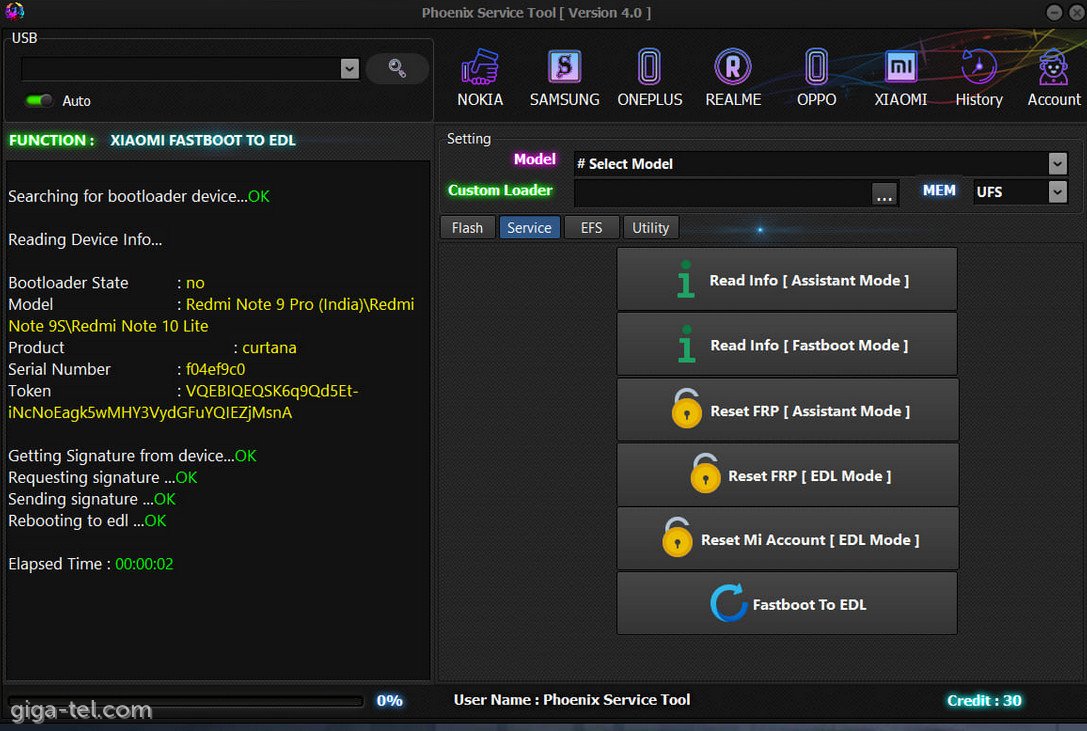Switch to the OPPO brand section
The height and width of the screenshot is (731, 1087).
click(x=816, y=78)
